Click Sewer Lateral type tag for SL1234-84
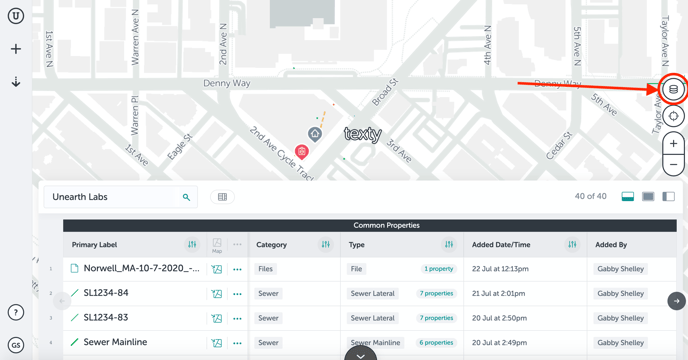 (373, 293)
